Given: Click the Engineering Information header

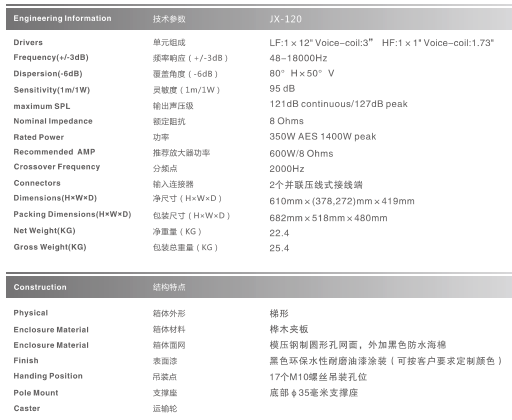Looking at the screenshot, I should [62, 19].
